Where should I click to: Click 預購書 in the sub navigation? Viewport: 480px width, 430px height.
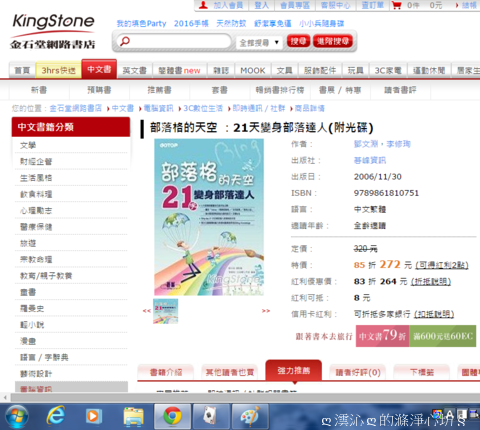click(99, 90)
